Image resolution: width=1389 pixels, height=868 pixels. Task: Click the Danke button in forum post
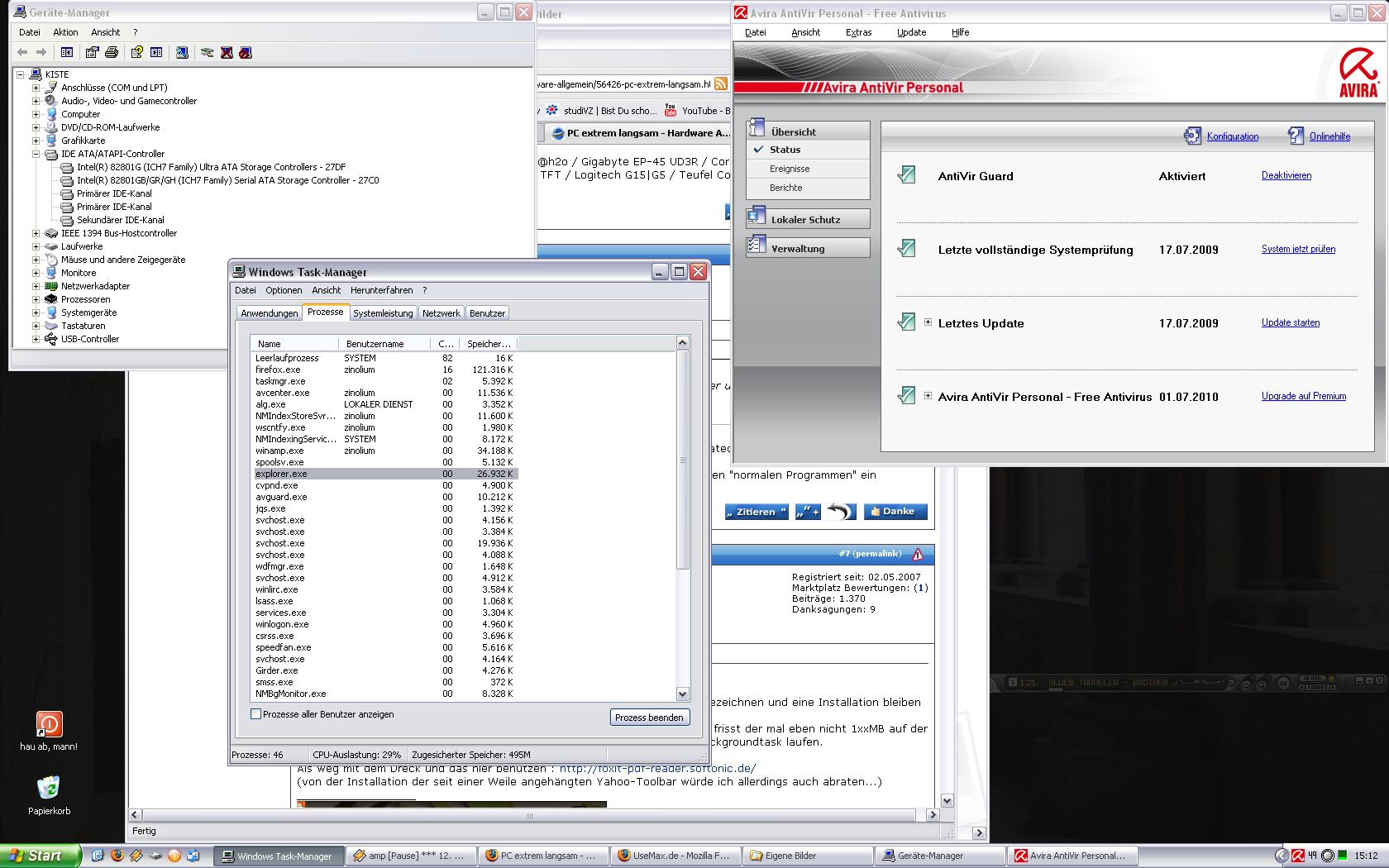[895, 512]
